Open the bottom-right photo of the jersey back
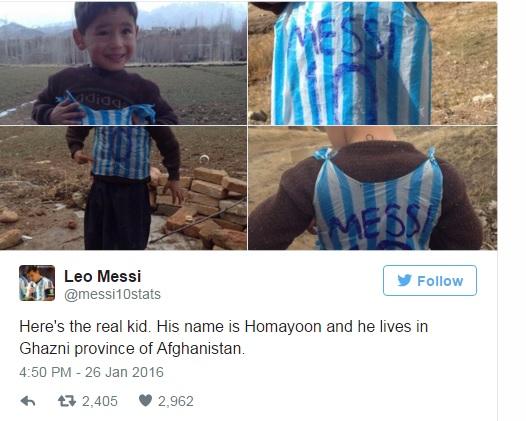526x421 pixels. tap(373, 188)
